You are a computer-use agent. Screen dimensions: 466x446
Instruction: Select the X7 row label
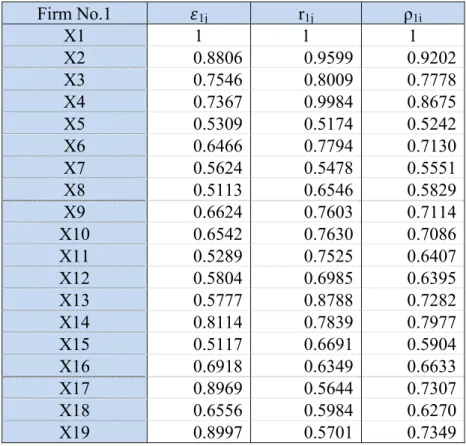coord(74,168)
